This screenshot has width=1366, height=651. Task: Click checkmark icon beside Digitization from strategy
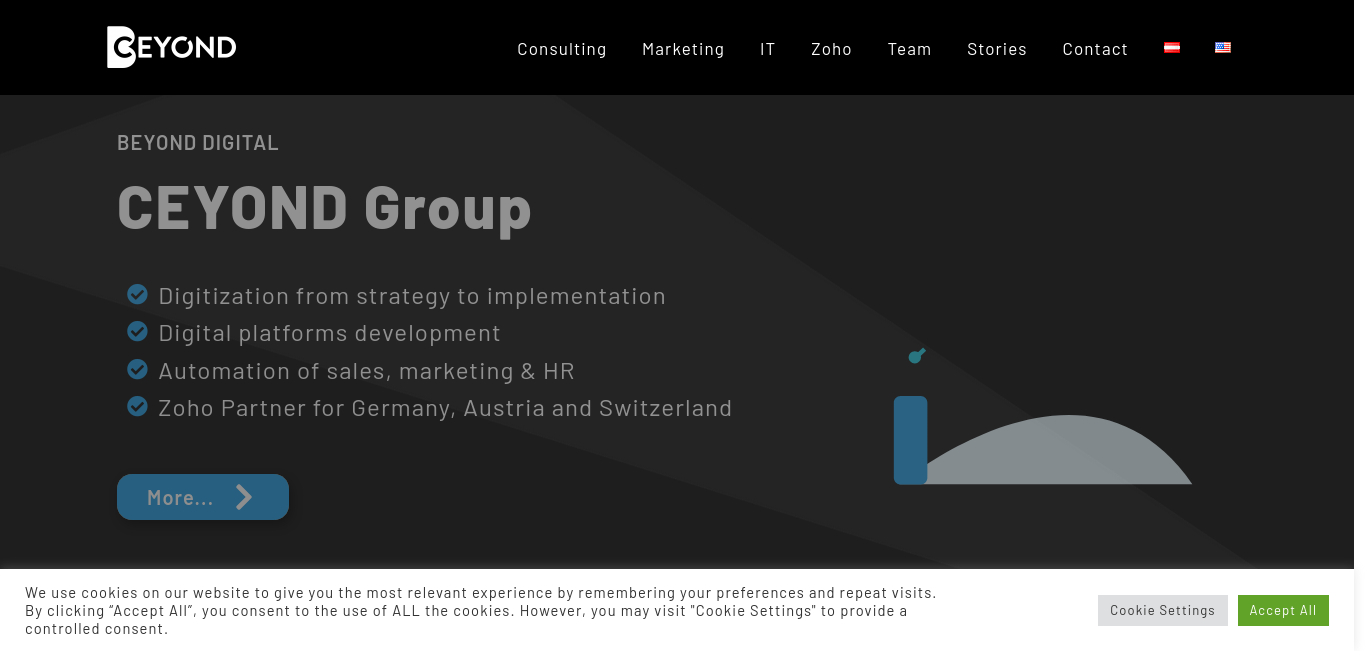click(138, 294)
